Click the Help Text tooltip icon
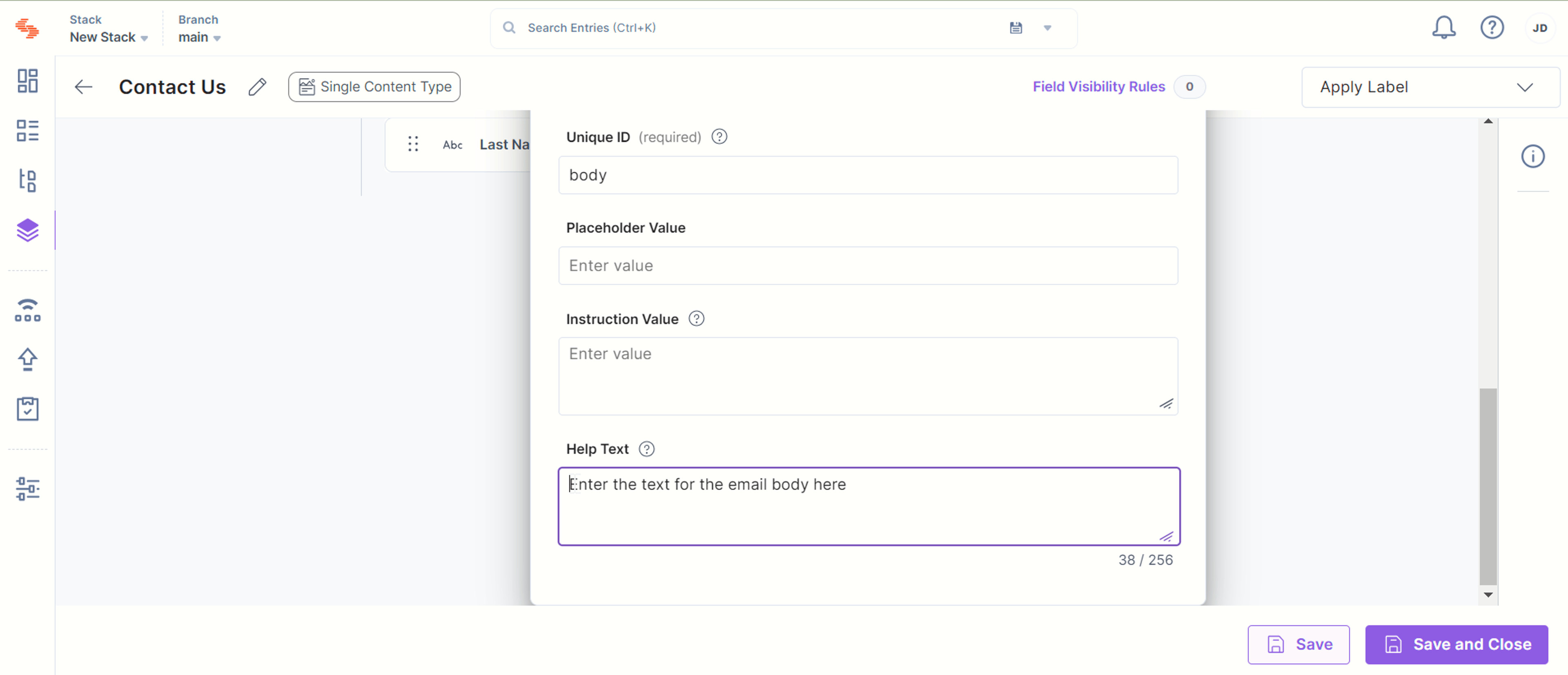1568x675 pixels. [646, 449]
